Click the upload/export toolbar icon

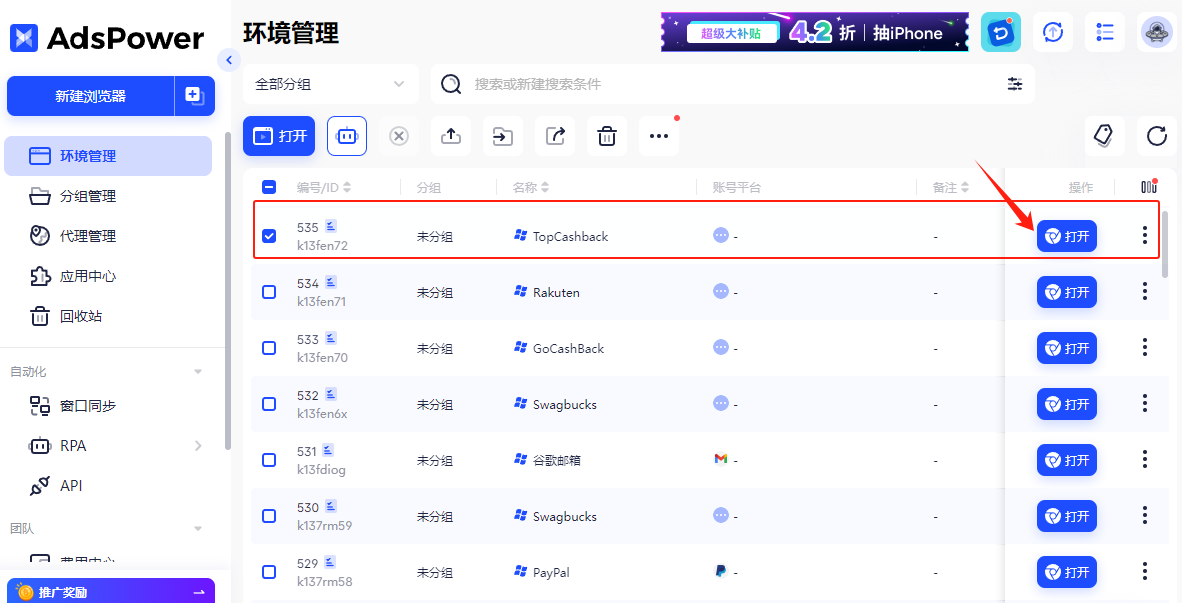[451, 136]
